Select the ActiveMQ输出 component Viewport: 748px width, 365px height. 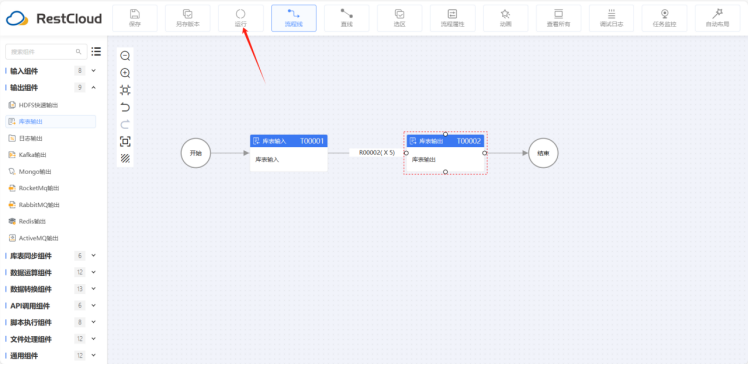51,238
